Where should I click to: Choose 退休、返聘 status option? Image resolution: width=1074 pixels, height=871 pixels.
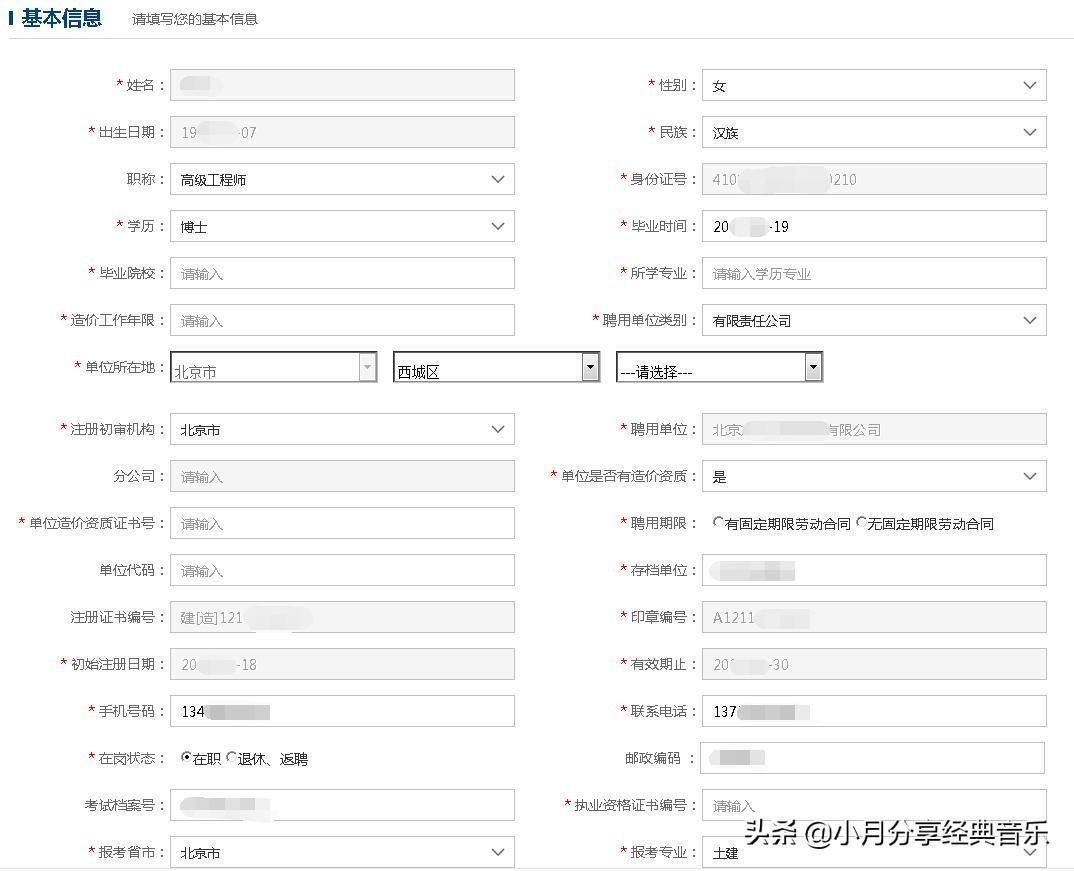click(x=232, y=758)
